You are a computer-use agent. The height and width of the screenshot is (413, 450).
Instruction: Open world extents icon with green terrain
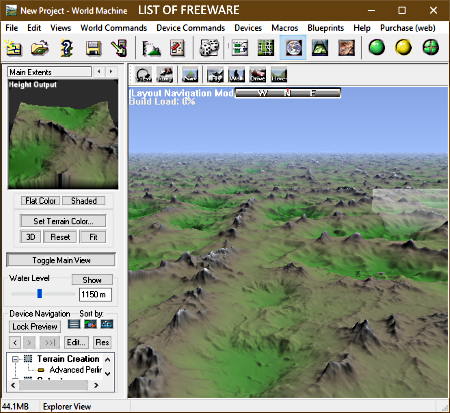(x=151, y=48)
